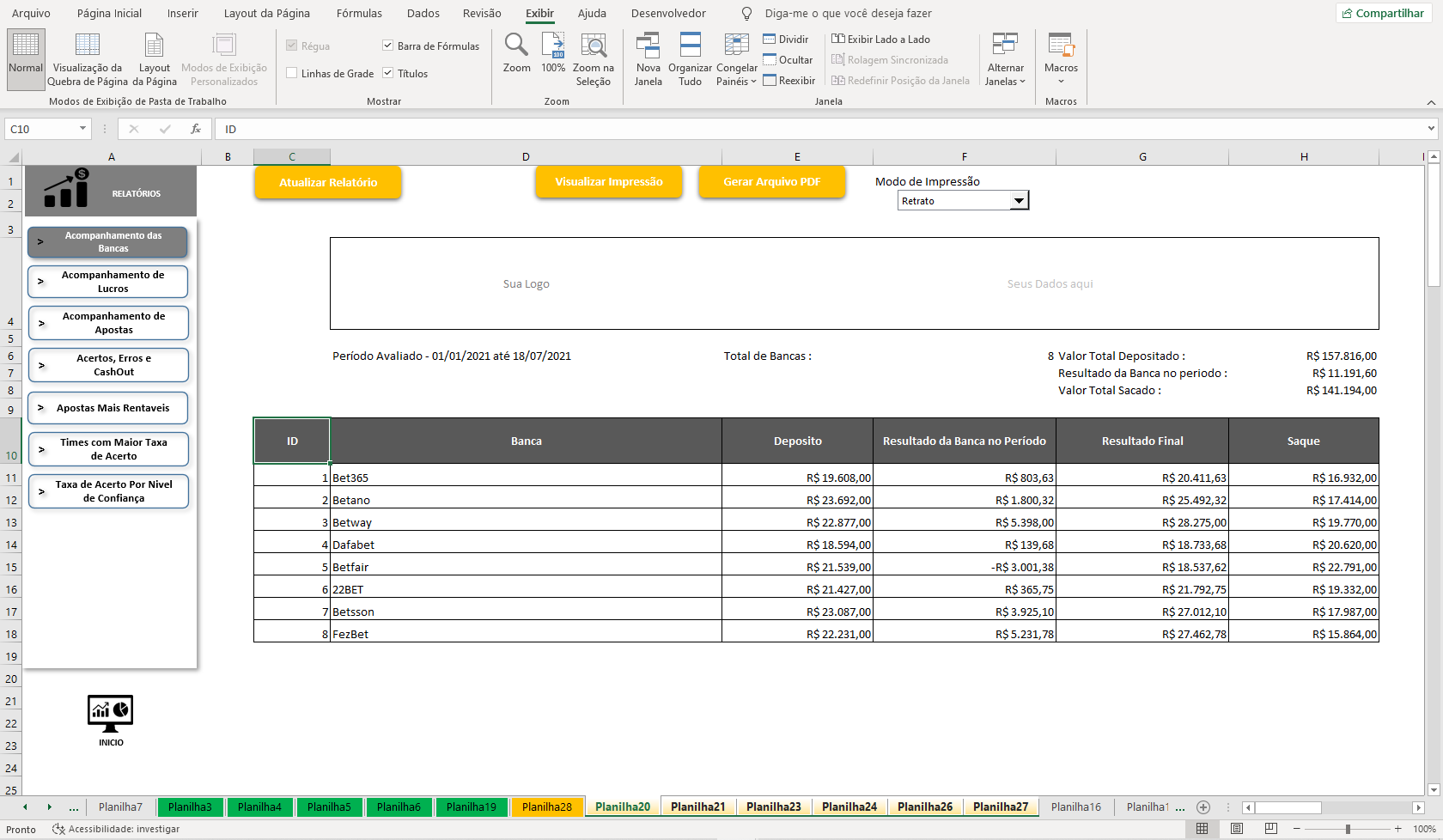Click the lightbulb Diga-me icon
Screen dimensions: 1443x840
point(746,14)
